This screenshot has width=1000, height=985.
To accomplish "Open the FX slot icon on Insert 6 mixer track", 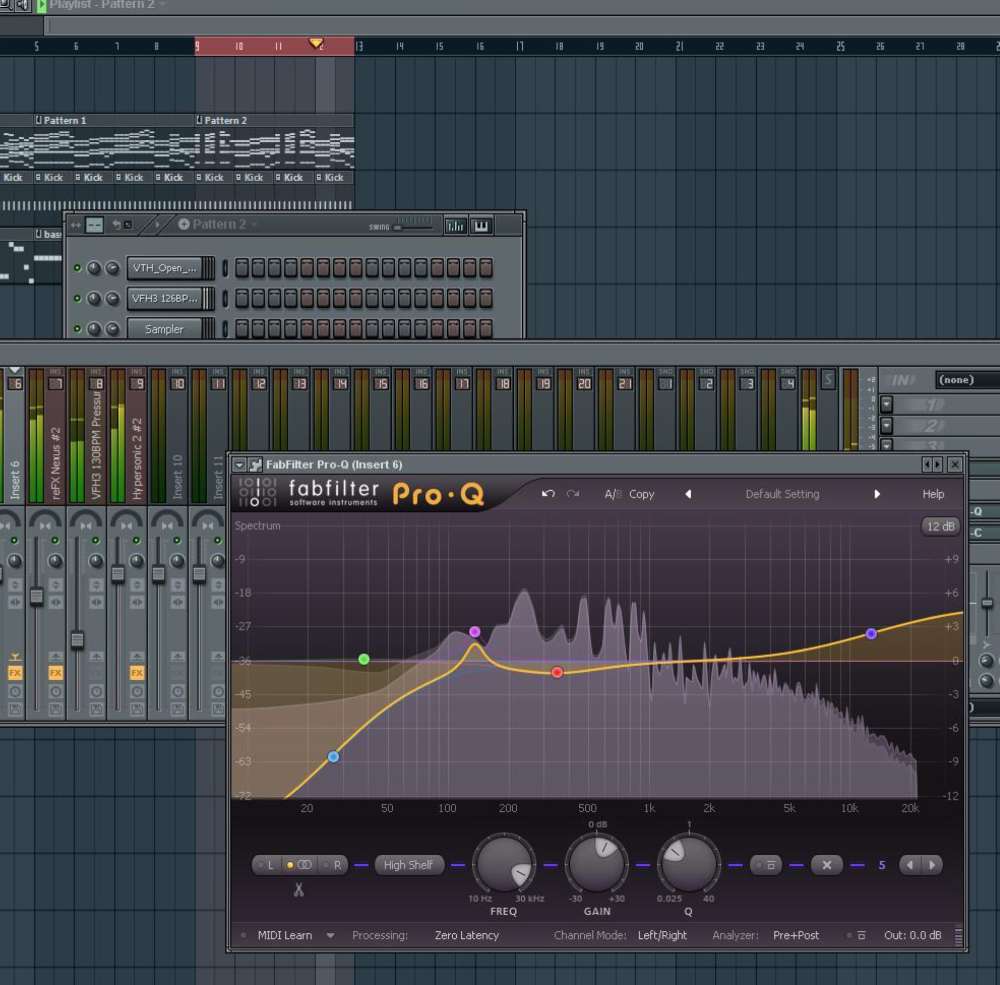I will pos(14,673).
